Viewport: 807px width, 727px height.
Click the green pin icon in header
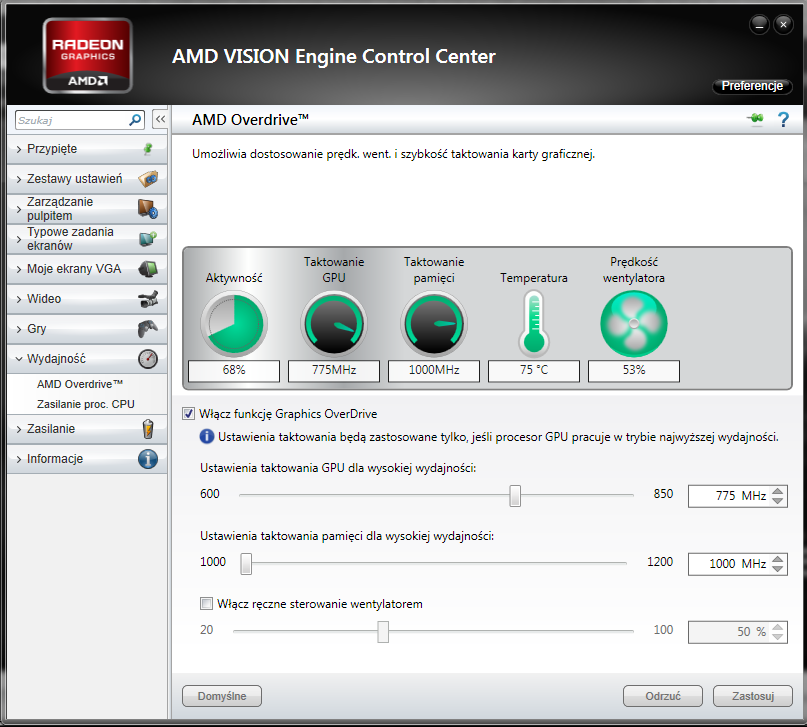coord(755,120)
